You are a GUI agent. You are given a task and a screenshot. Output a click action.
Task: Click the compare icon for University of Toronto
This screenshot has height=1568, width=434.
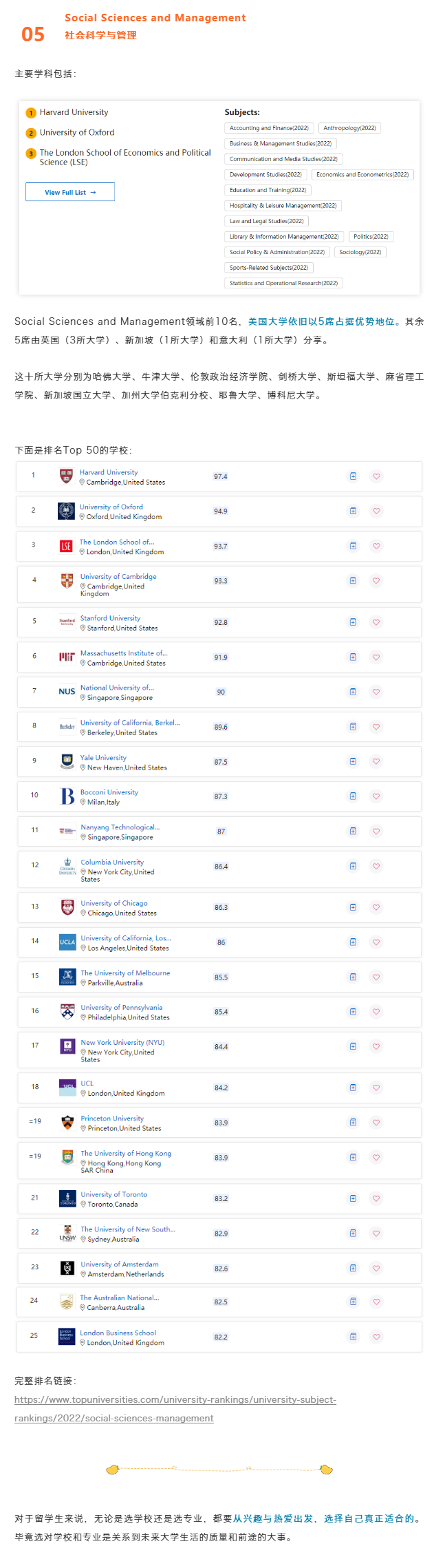coord(353,1198)
